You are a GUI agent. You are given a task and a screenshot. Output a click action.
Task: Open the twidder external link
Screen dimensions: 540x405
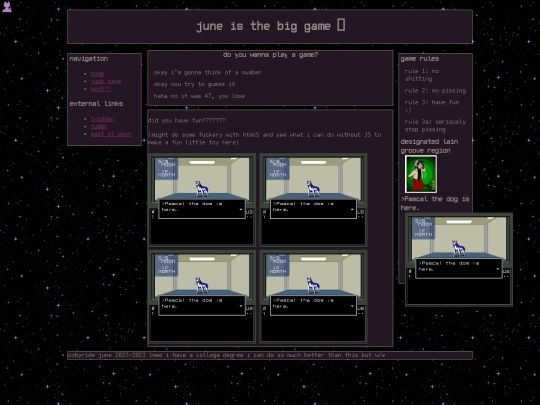pos(102,119)
